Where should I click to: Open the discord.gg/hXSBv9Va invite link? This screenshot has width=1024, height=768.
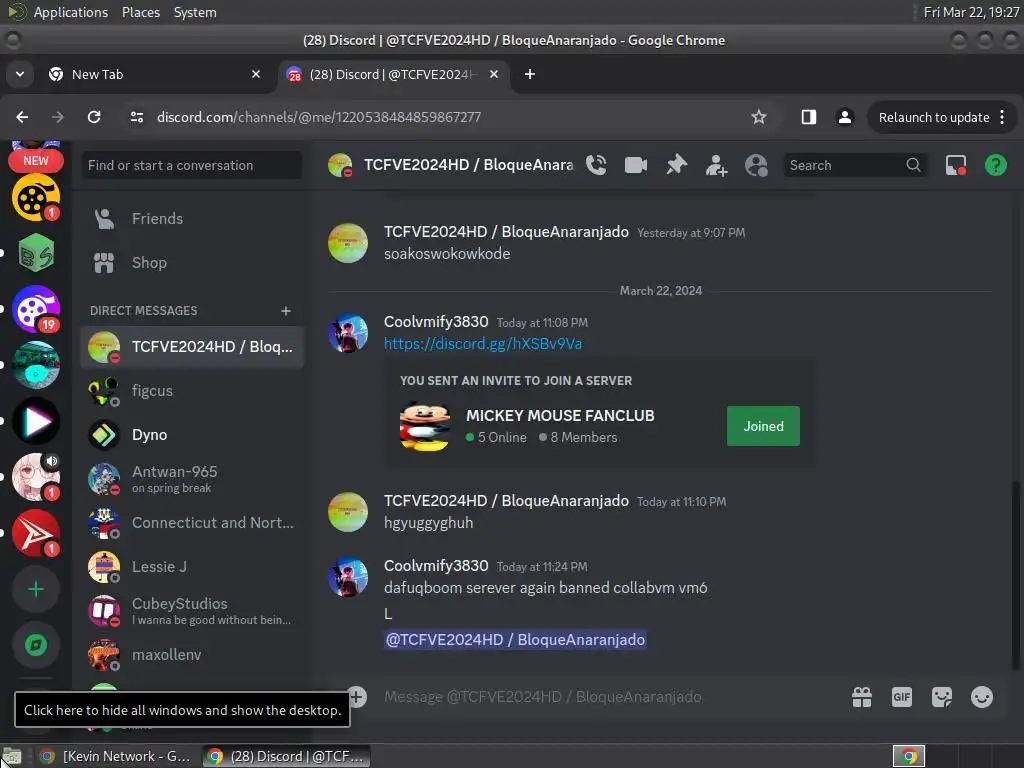tap(483, 344)
